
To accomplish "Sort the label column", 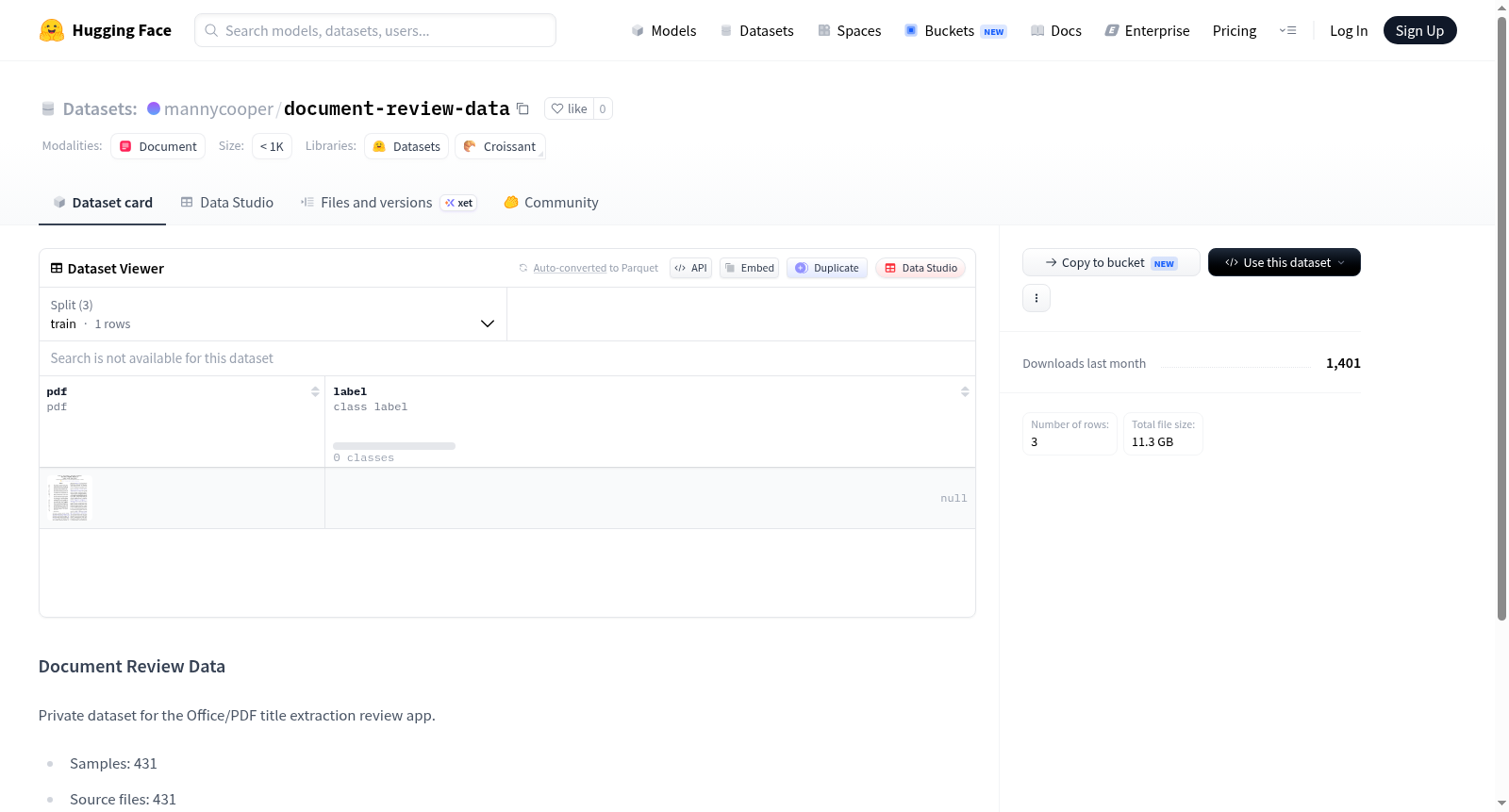I will [965, 391].
